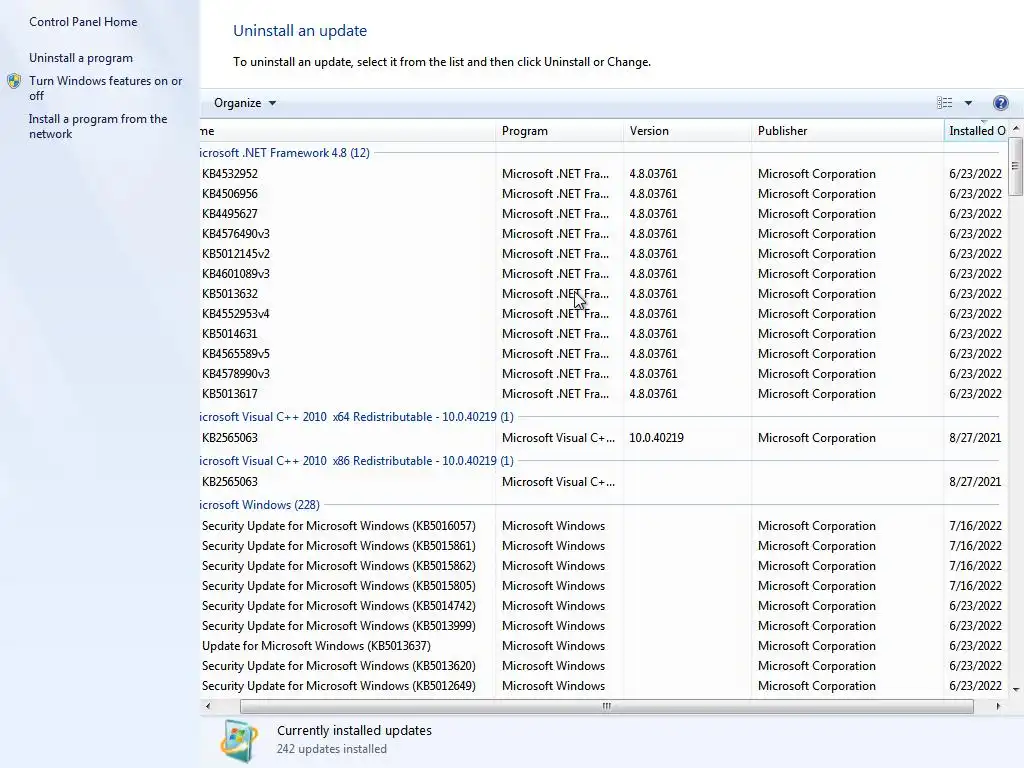Sort by the Installed On column header

point(976,131)
